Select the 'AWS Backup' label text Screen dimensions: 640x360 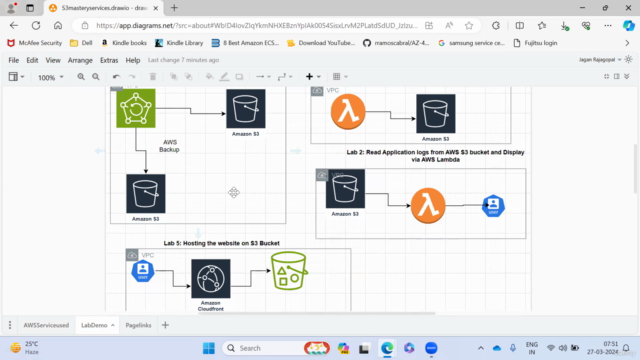(x=169, y=146)
